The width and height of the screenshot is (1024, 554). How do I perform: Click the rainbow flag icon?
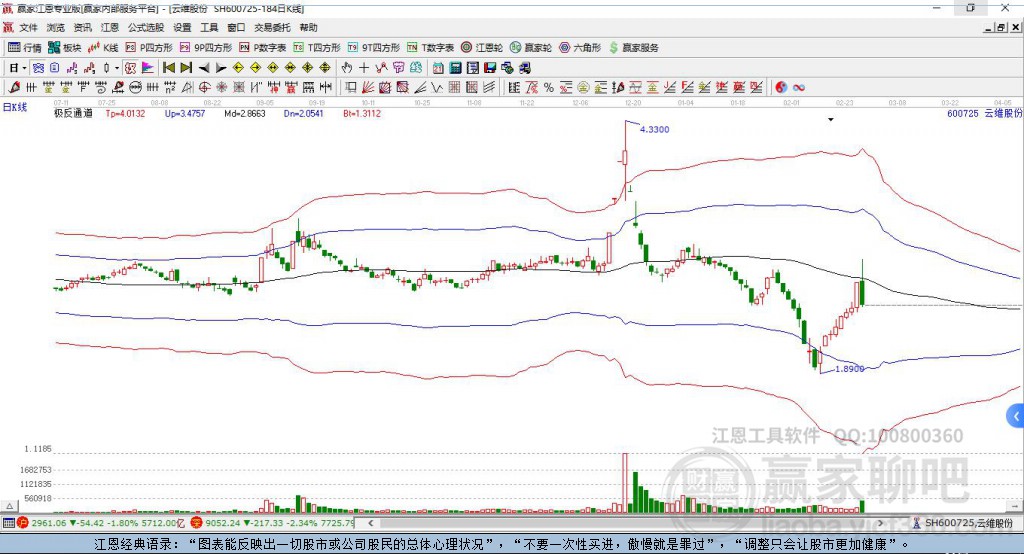(148, 68)
